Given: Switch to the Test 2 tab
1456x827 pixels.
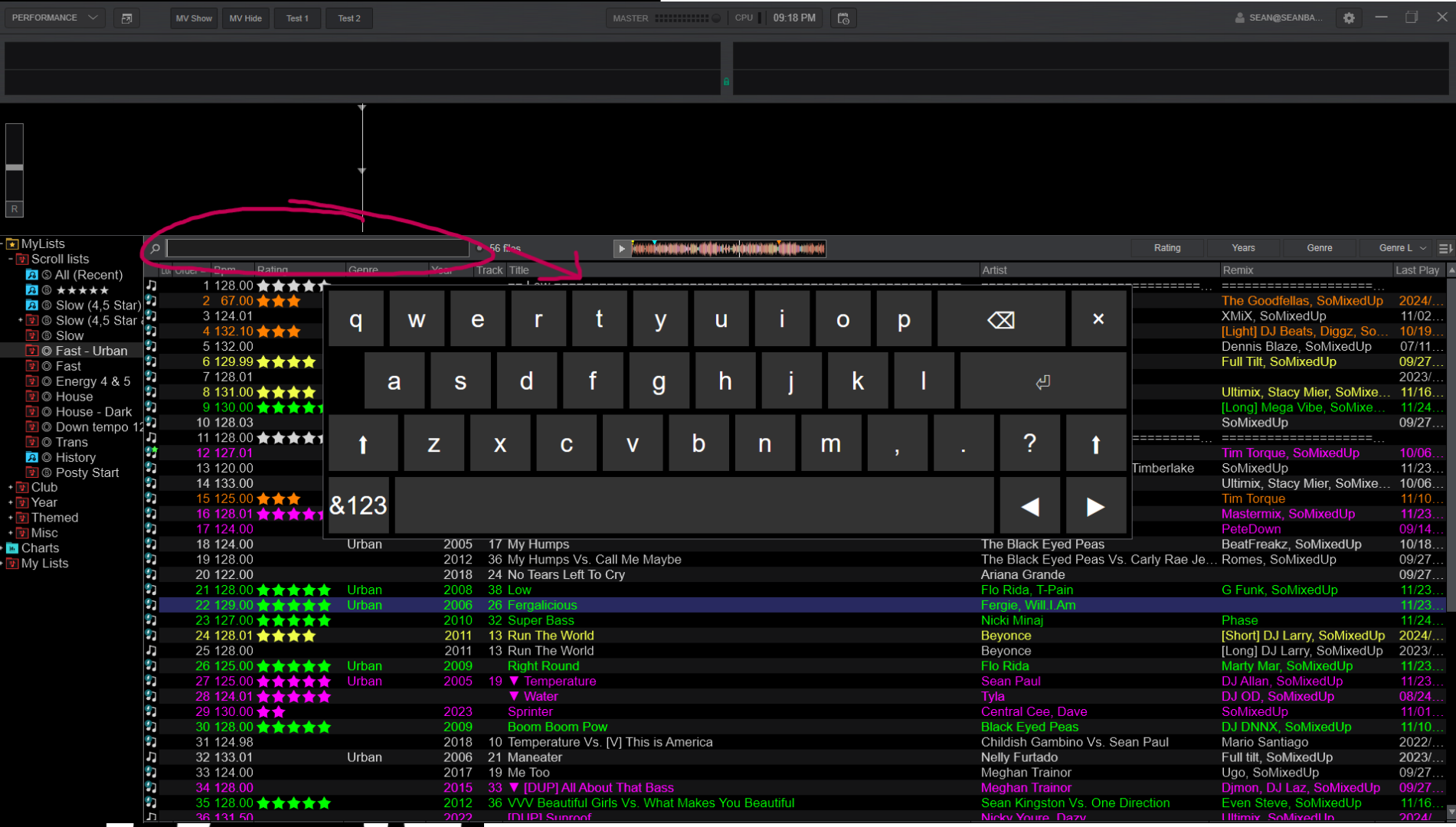Looking at the screenshot, I should pyautogui.click(x=349, y=17).
